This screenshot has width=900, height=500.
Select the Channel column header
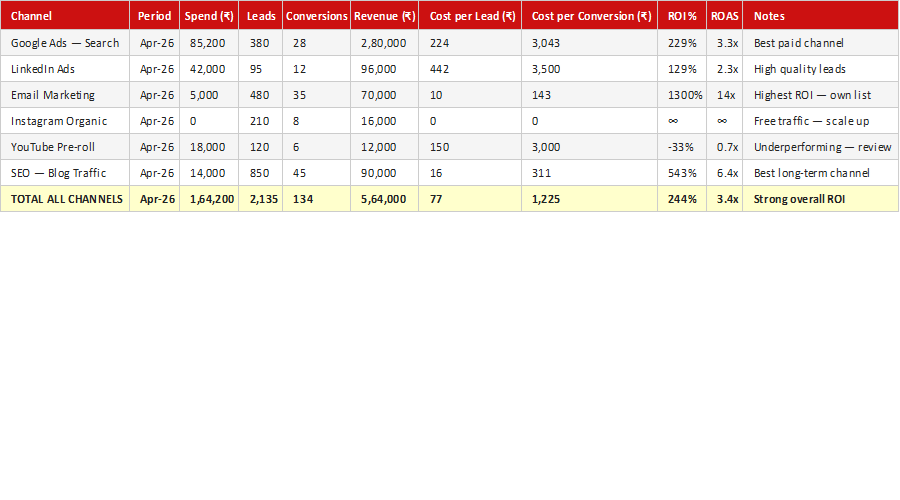(x=65, y=15)
